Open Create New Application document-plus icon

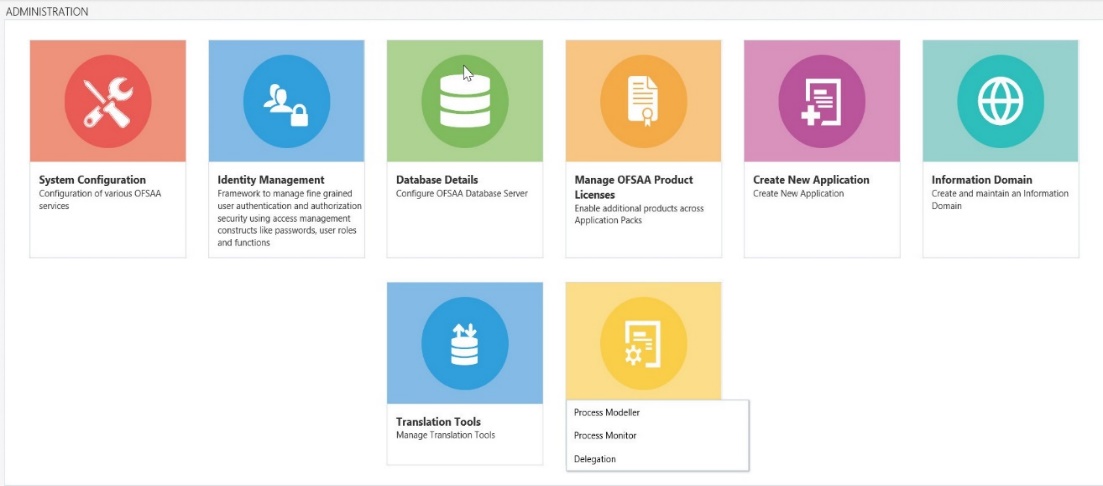point(822,101)
